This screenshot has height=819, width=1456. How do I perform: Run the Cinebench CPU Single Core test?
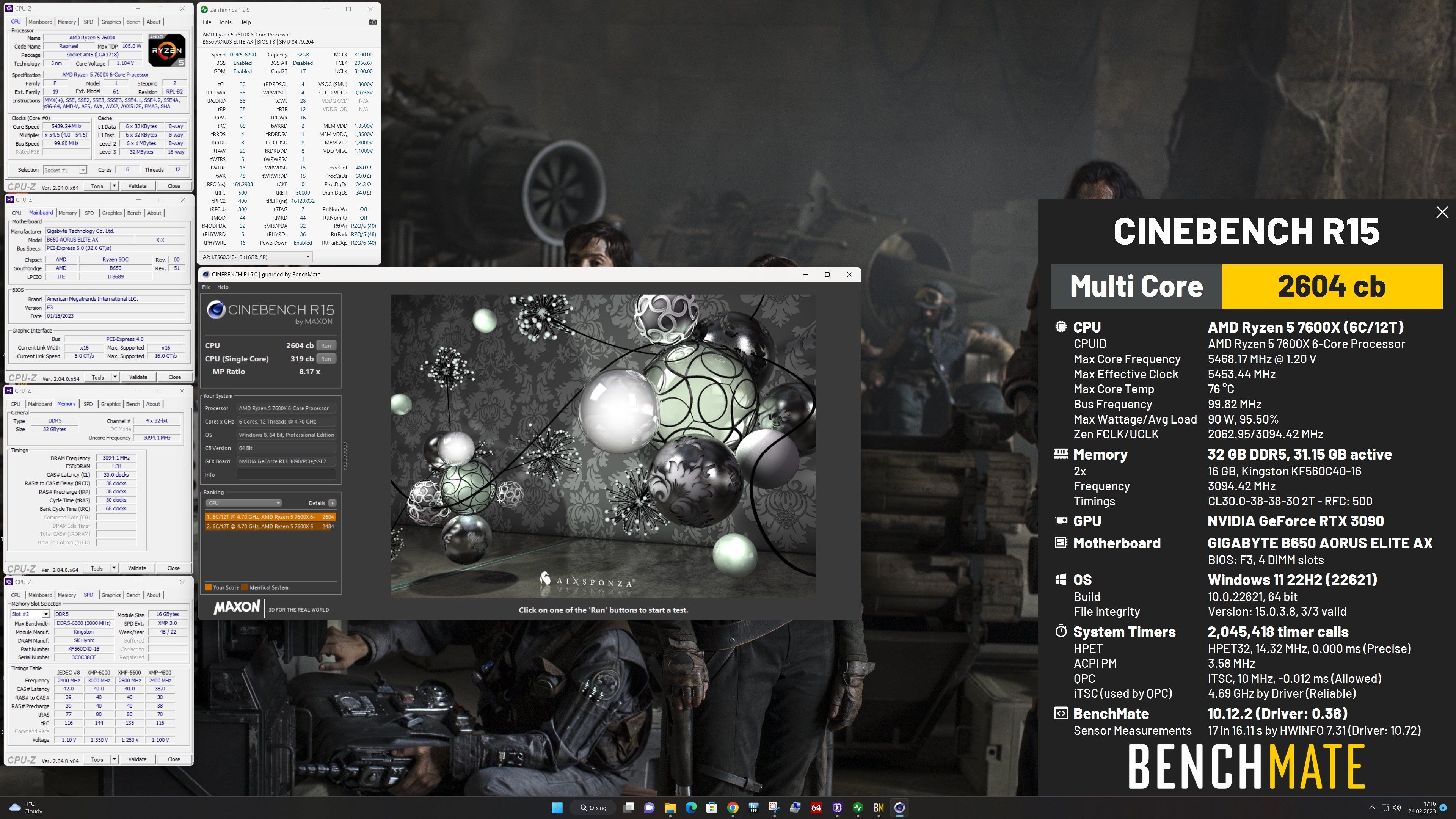coord(326,359)
